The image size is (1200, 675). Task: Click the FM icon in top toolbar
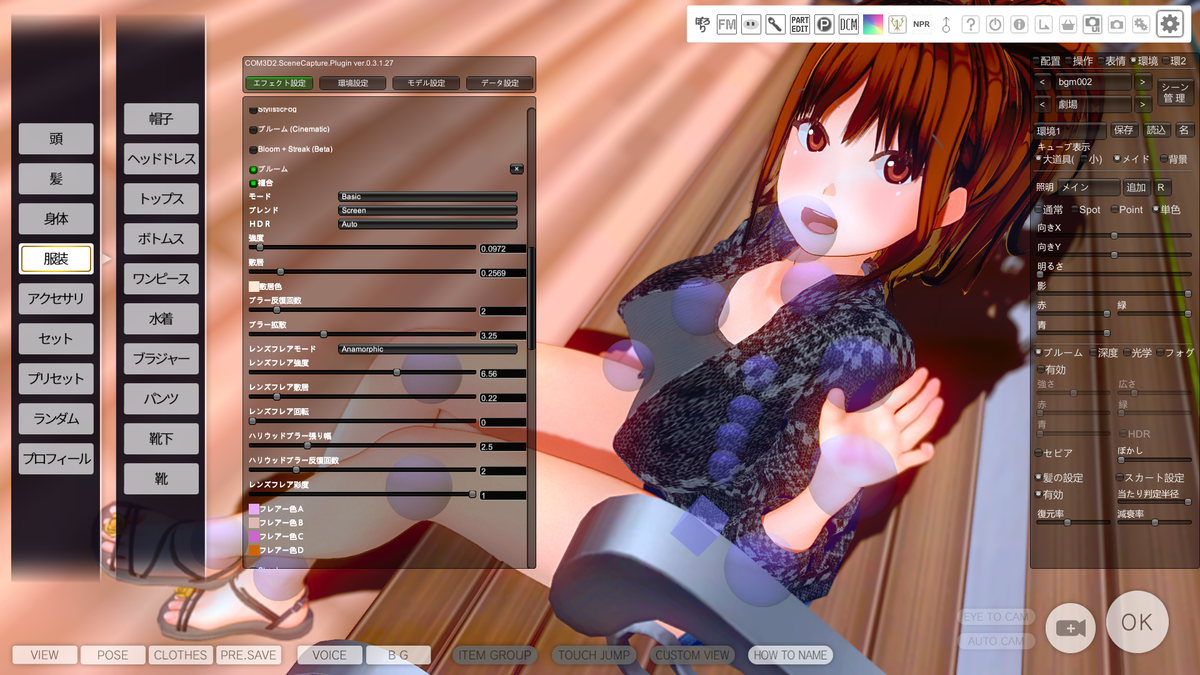727,24
